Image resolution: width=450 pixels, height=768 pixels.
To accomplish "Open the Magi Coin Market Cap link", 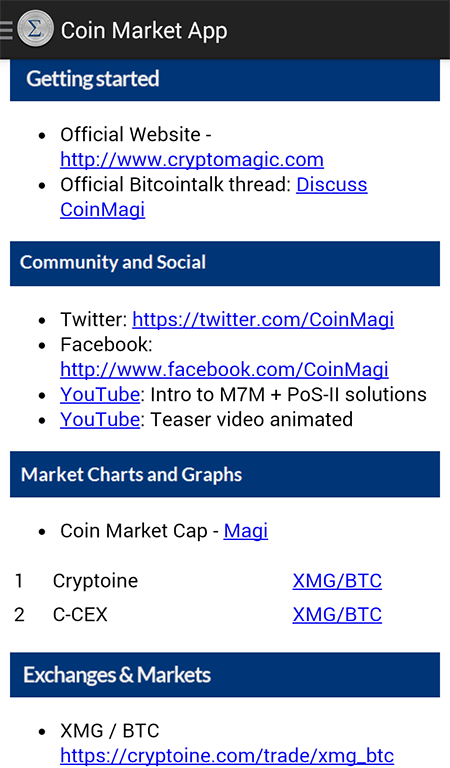I will pyautogui.click(x=246, y=531).
